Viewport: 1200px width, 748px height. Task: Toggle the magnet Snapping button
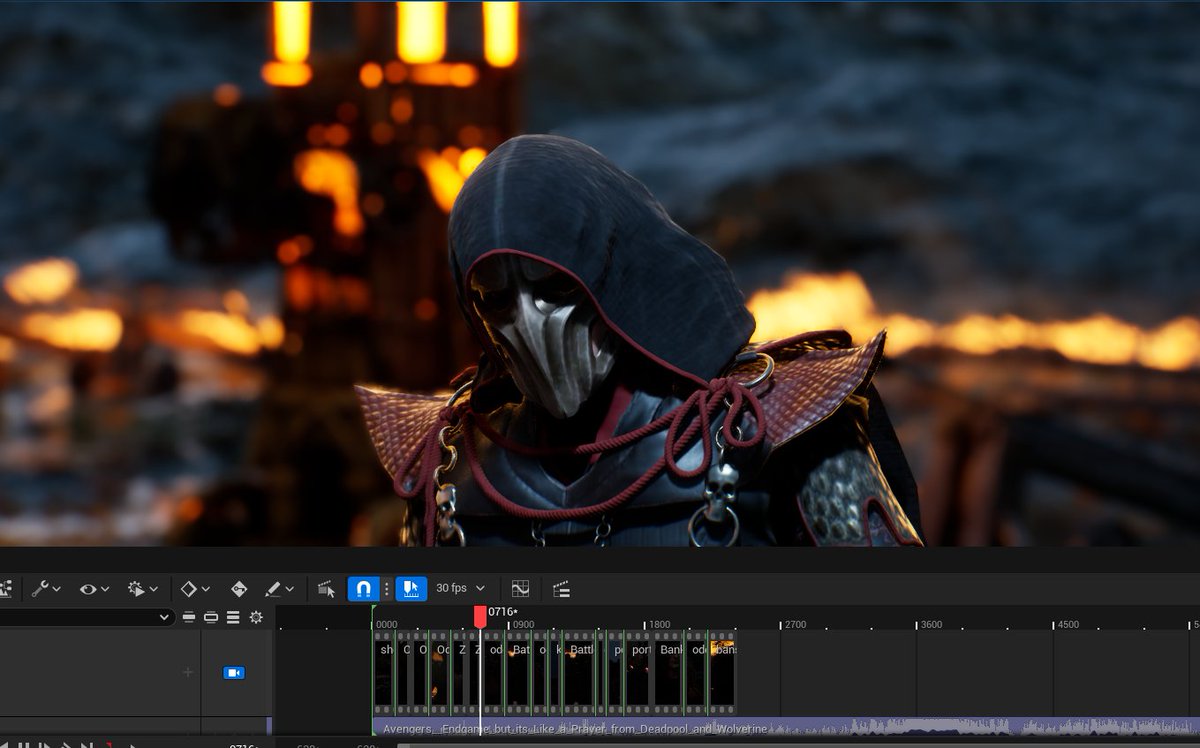[363, 589]
